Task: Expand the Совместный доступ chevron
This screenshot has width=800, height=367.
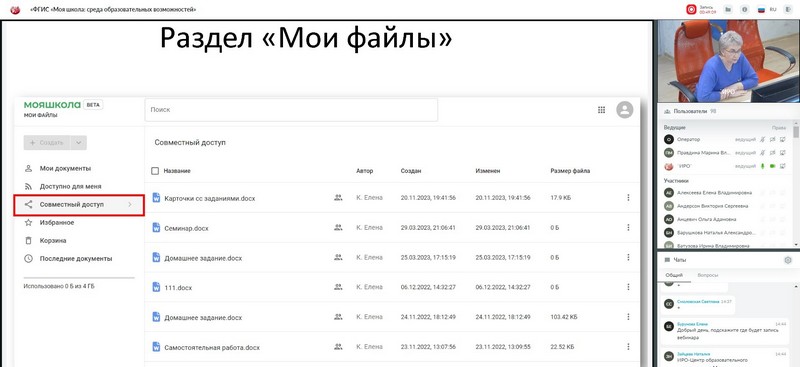Action: (x=130, y=205)
